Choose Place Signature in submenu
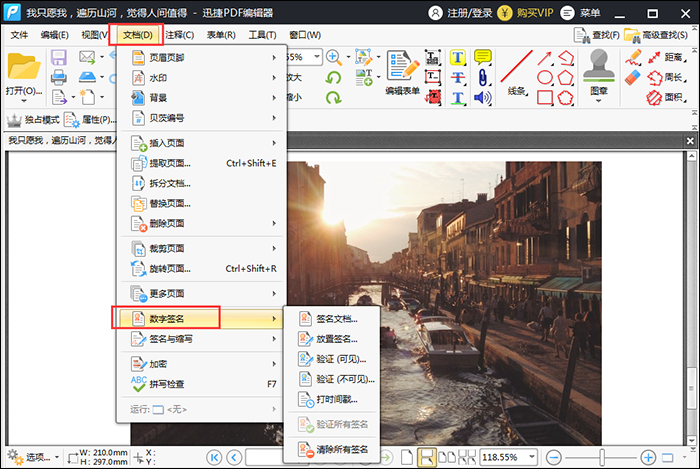Screen dimensions: 700x469 click(x=332, y=339)
